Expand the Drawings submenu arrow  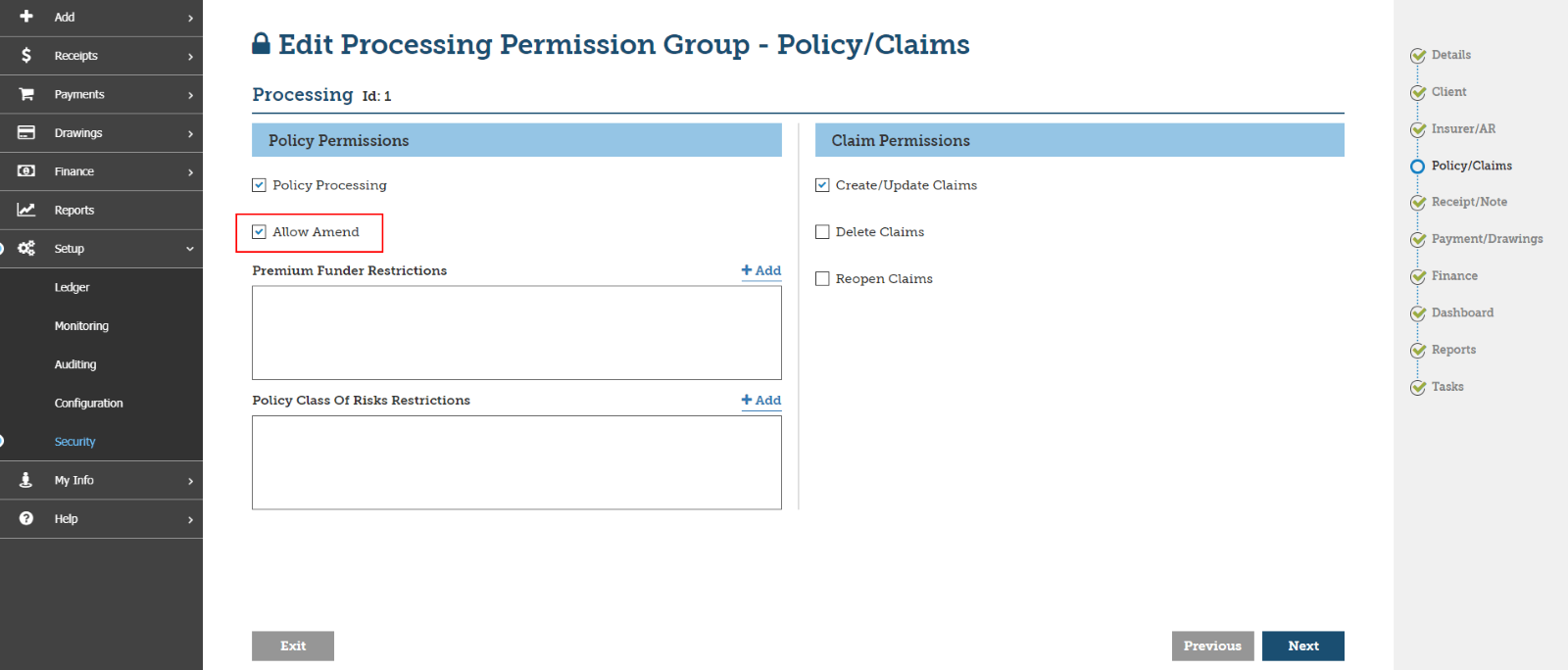[190, 133]
